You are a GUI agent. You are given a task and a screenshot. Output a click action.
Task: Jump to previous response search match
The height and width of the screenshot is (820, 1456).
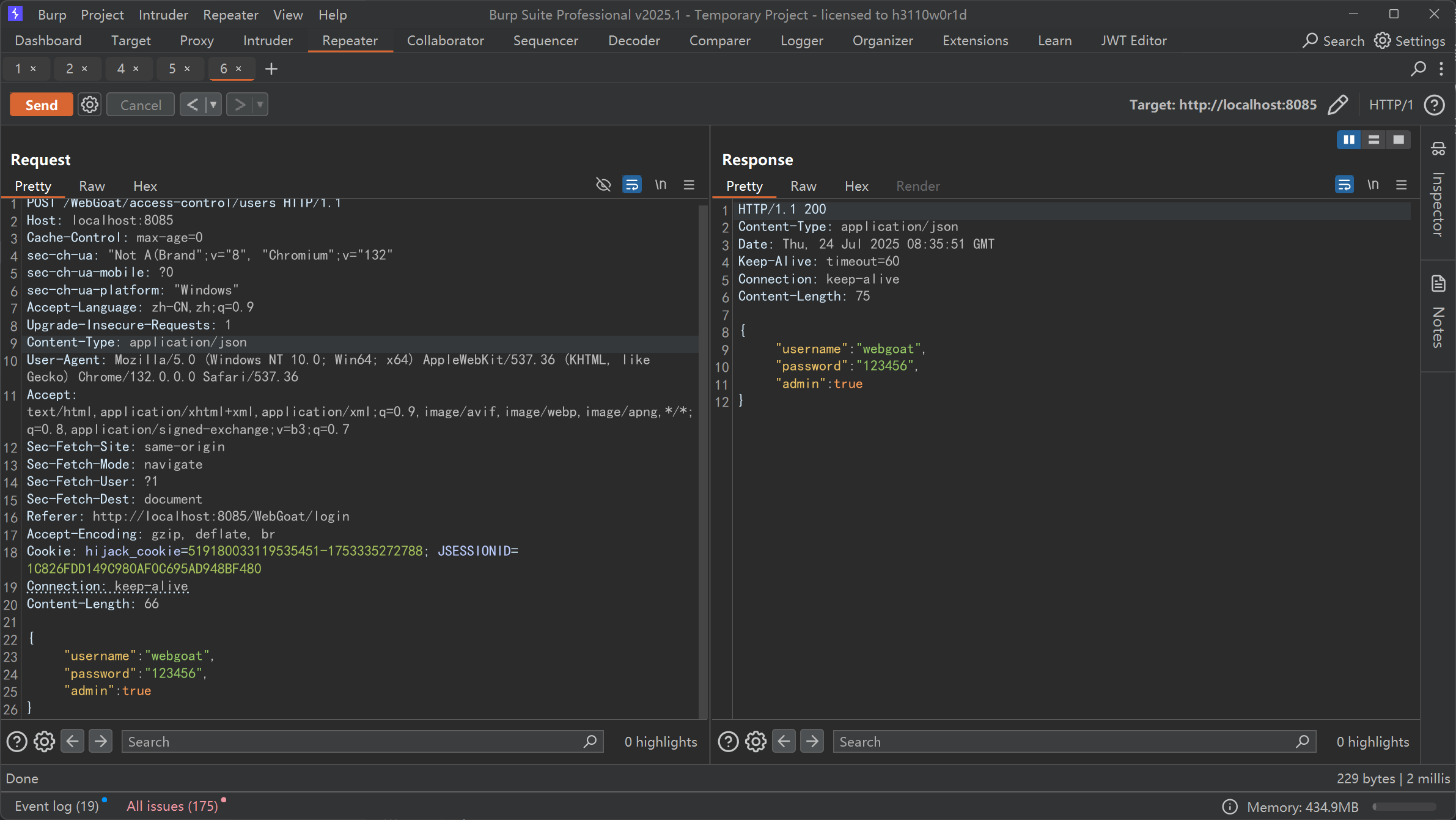click(784, 741)
